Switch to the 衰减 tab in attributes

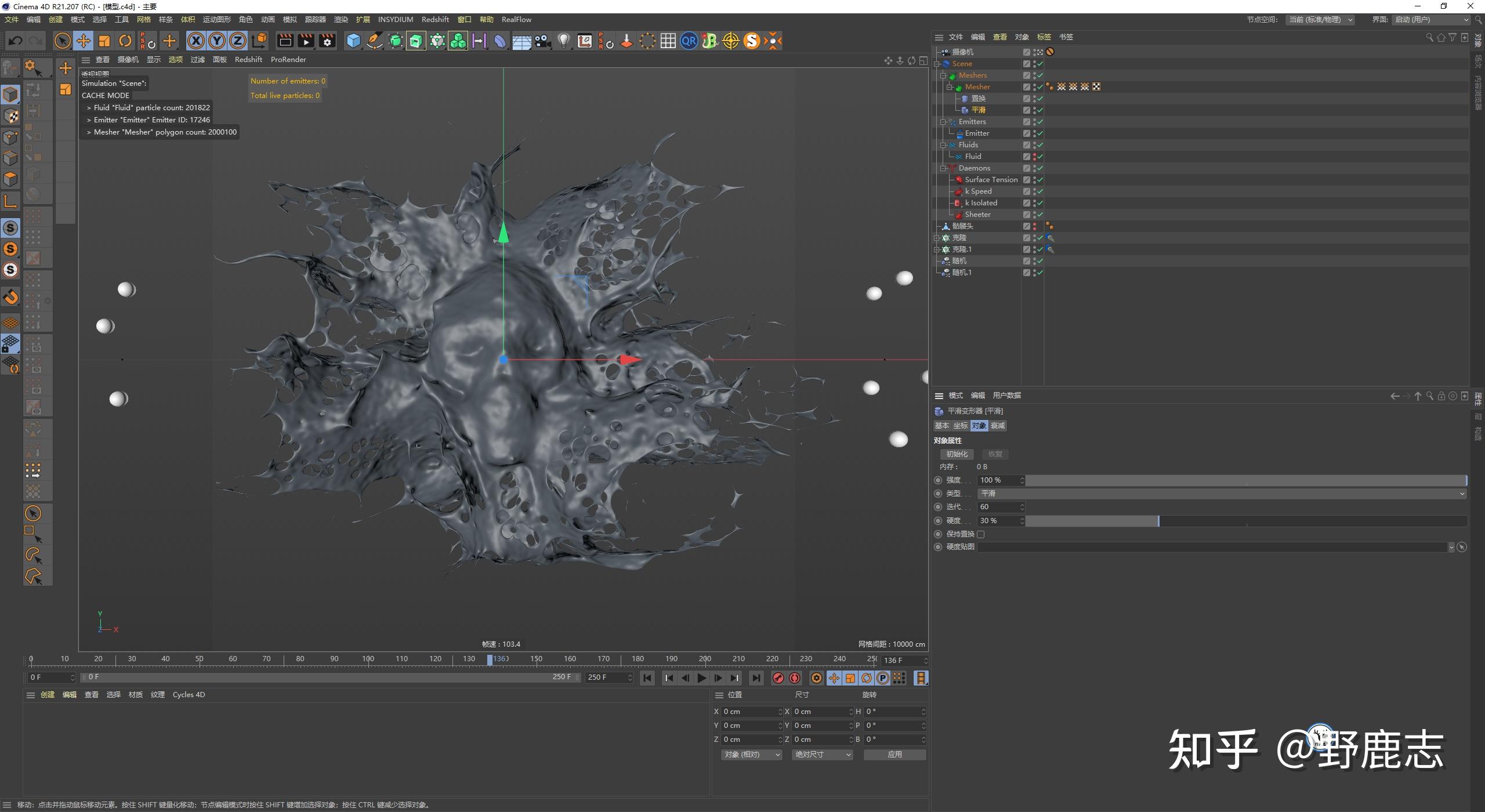pyautogui.click(x=997, y=425)
